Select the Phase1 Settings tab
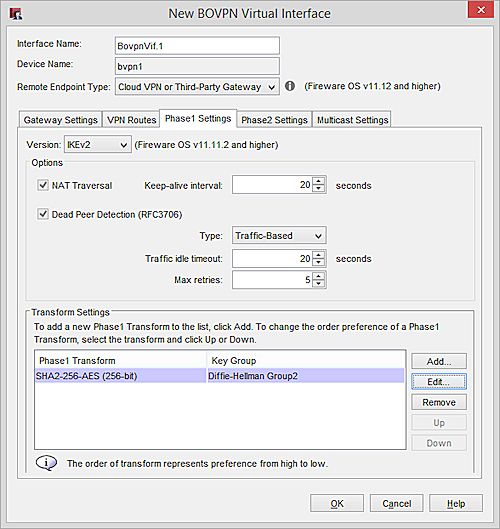 pos(198,119)
